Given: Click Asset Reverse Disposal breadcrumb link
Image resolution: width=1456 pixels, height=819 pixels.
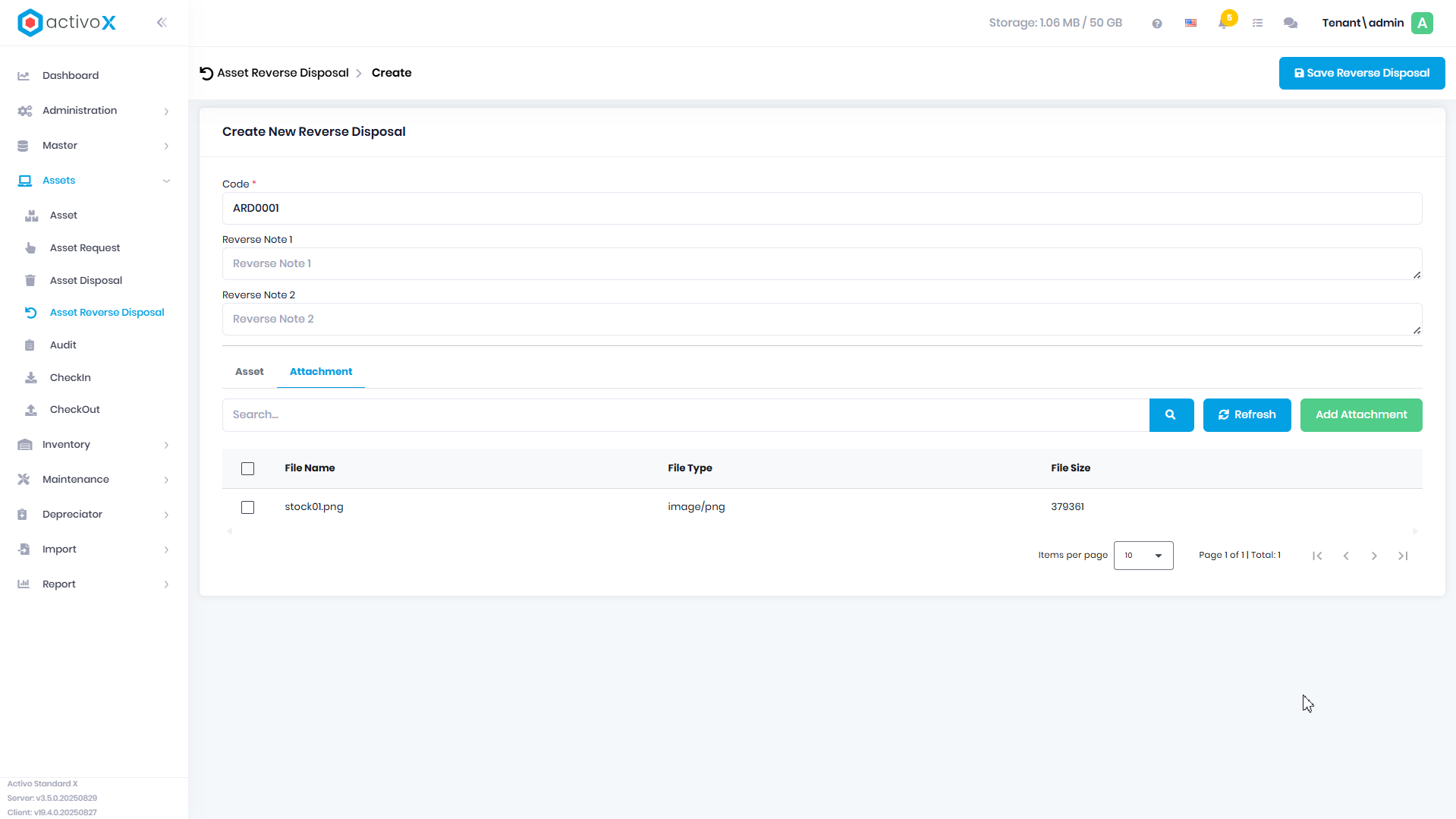Looking at the screenshot, I should point(283,73).
